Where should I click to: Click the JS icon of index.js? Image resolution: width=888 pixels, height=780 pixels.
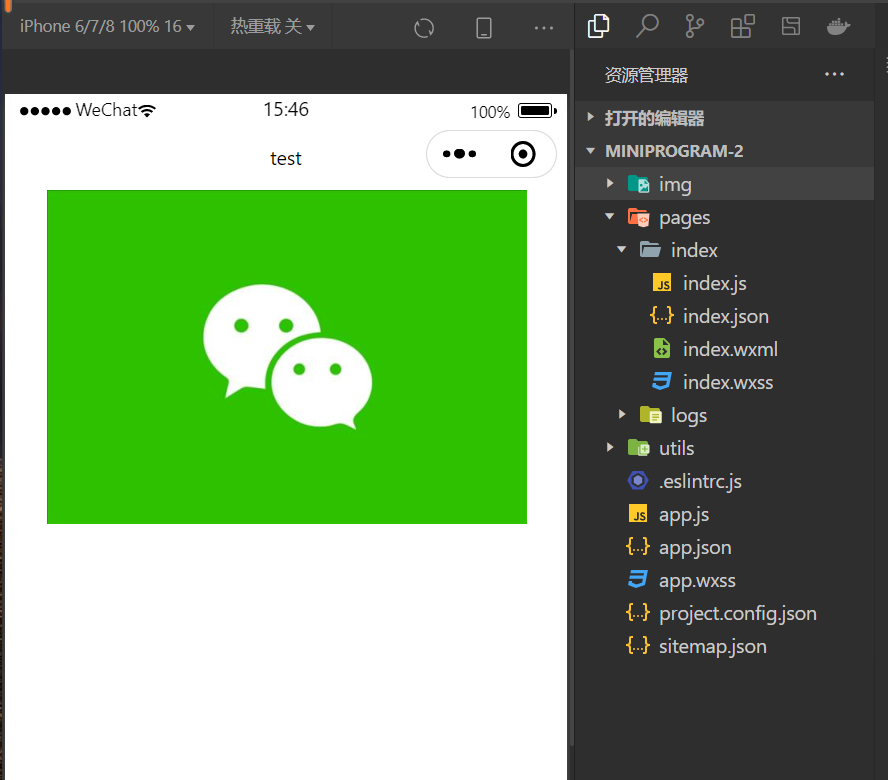pos(662,283)
